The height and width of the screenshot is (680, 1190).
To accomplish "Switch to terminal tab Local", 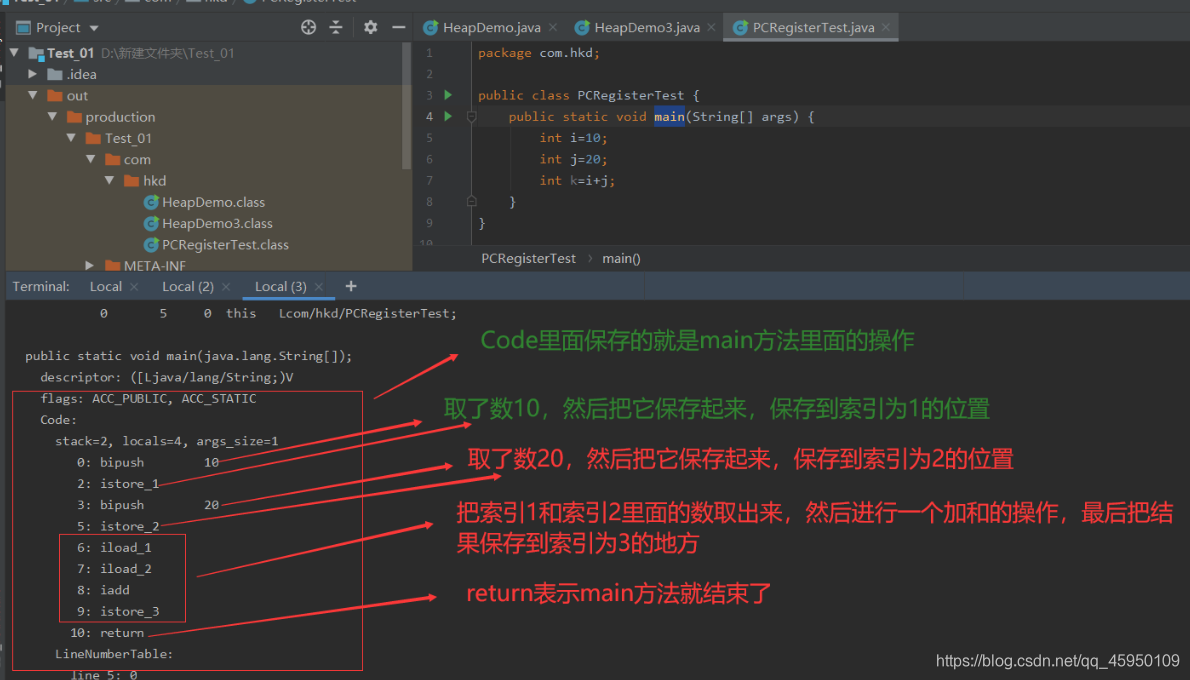I will pos(105,286).
